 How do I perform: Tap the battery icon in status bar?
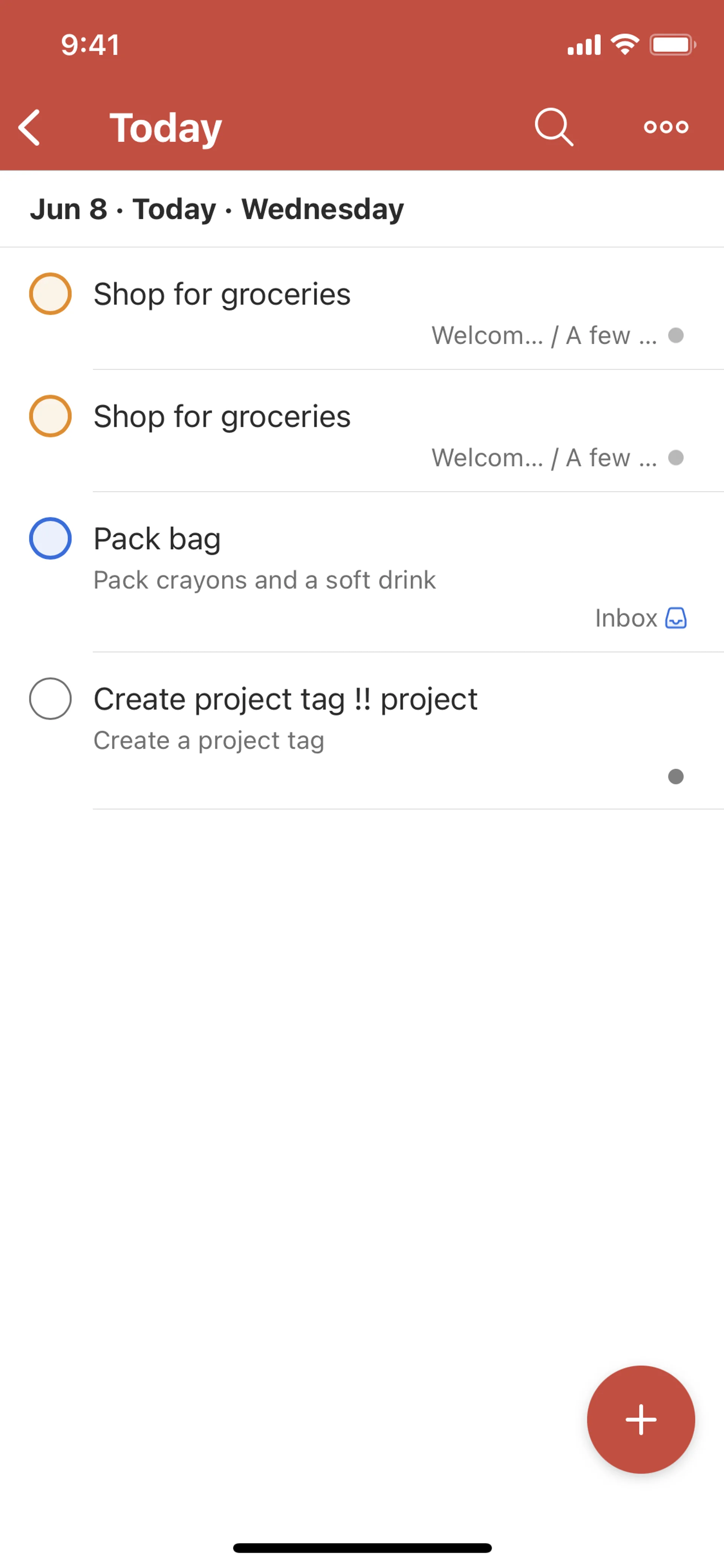(x=672, y=45)
